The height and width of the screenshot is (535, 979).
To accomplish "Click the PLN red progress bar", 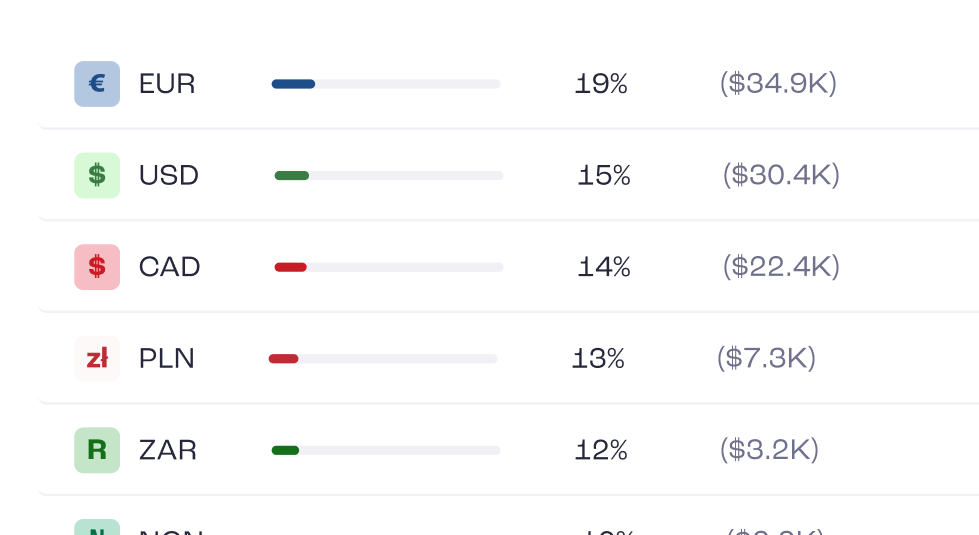I will point(383,358).
